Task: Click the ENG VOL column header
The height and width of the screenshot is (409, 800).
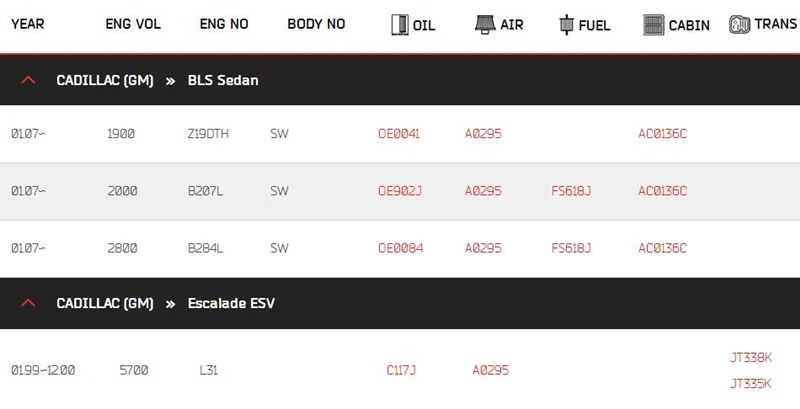Action: pos(132,24)
